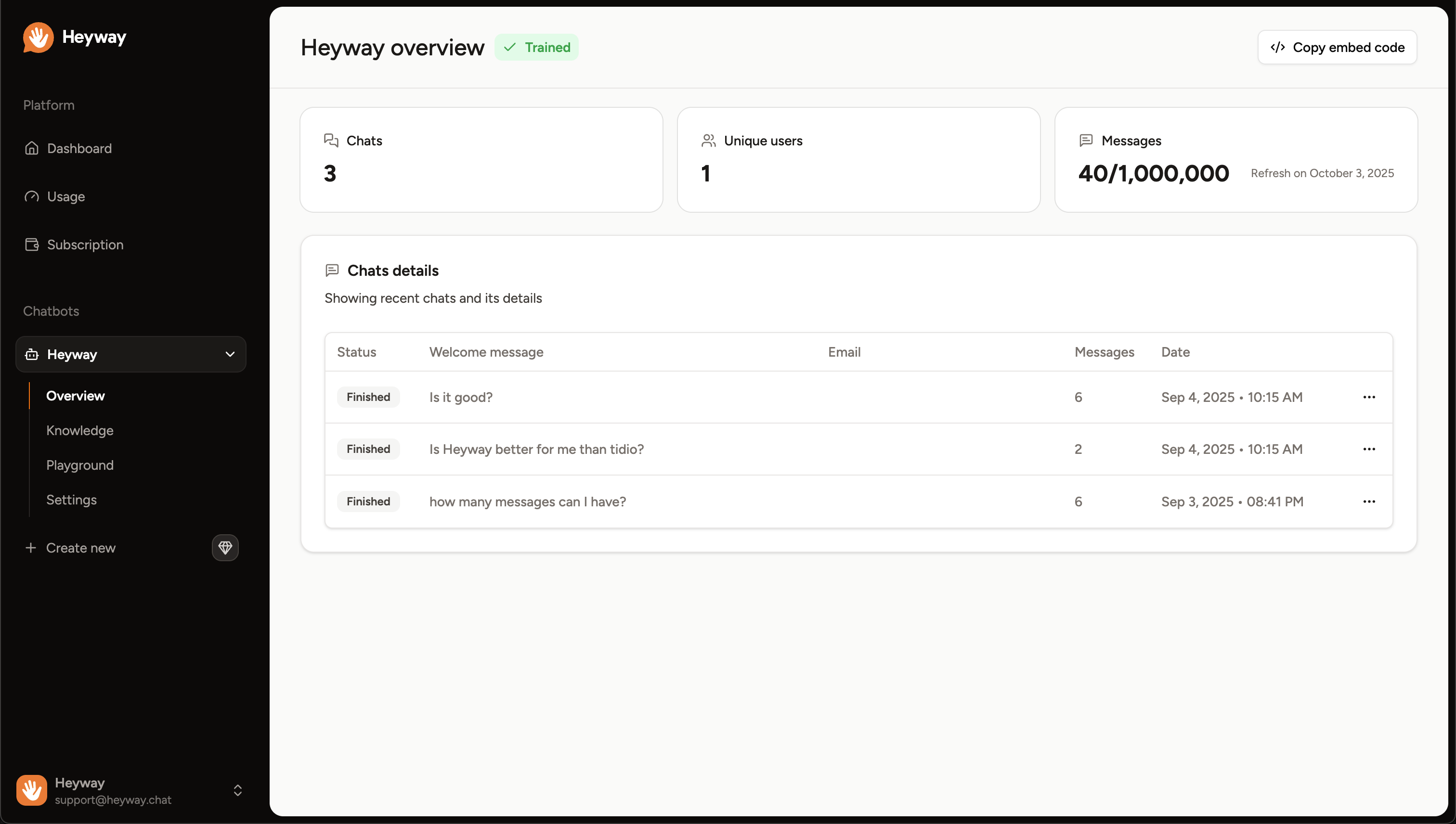Select the "how many messages can I have?" row
1456x824 pixels.
coord(527,502)
